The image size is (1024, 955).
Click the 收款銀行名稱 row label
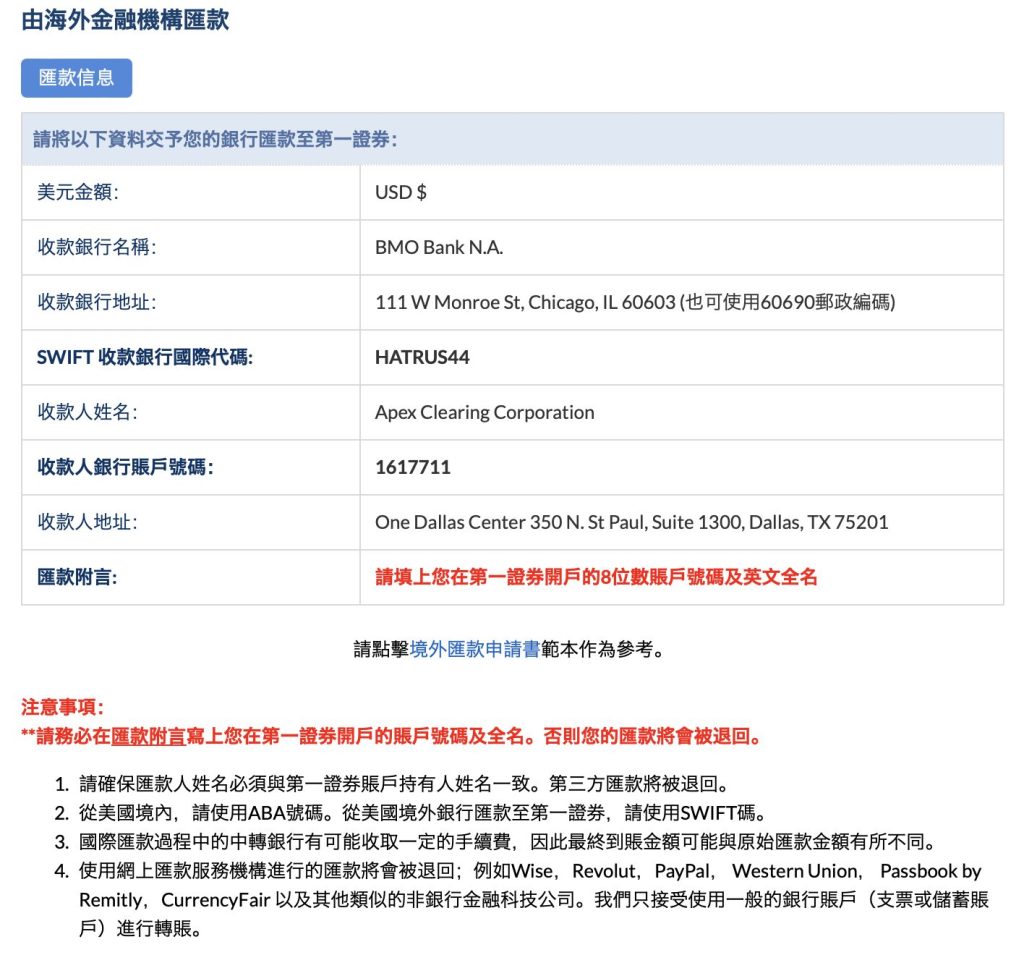point(97,247)
